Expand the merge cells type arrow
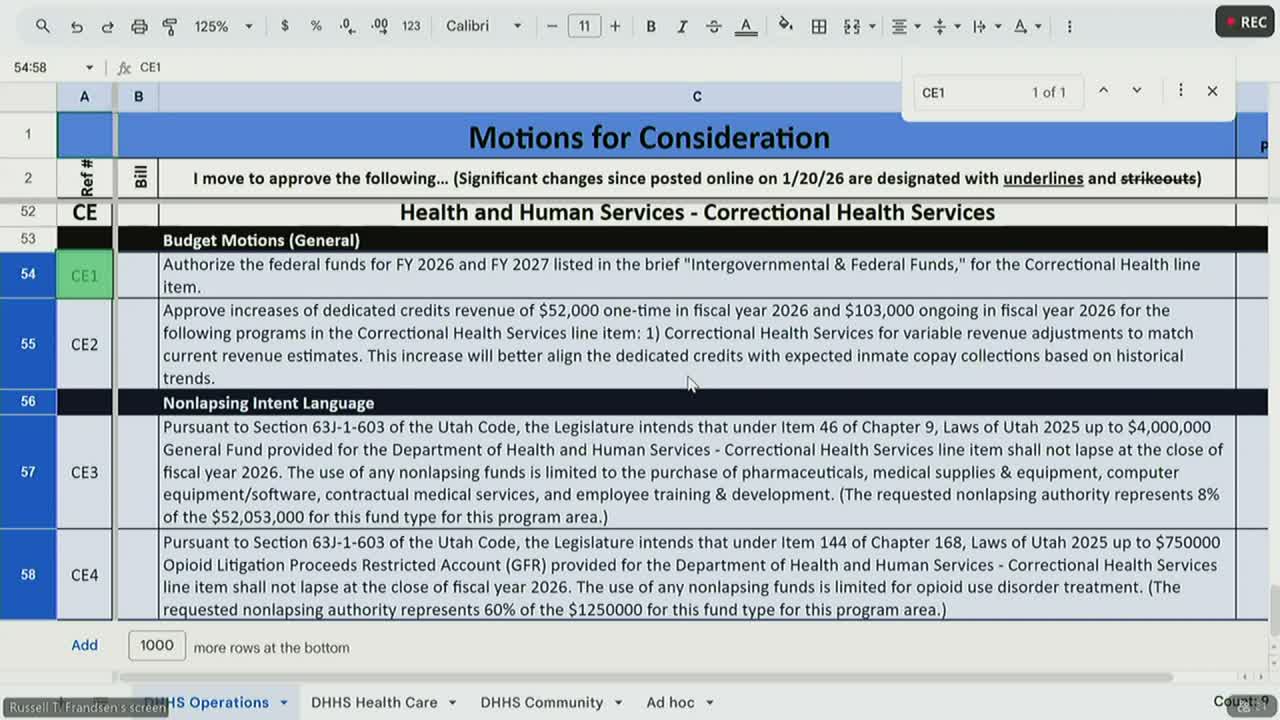This screenshot has width=1280, height=720. coord(872,27)
